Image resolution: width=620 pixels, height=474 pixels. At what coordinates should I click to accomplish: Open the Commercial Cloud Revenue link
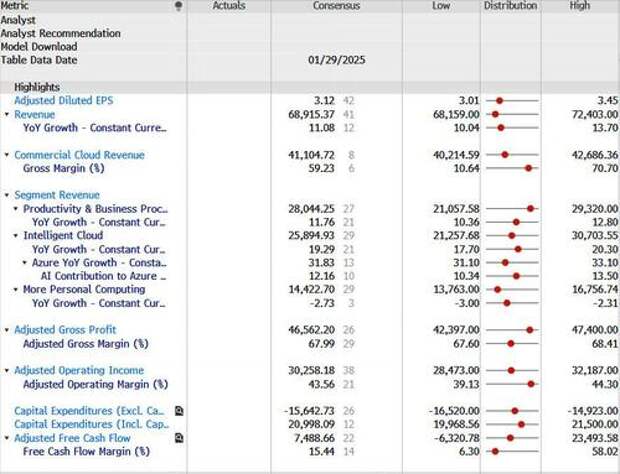tap(79, 155)
